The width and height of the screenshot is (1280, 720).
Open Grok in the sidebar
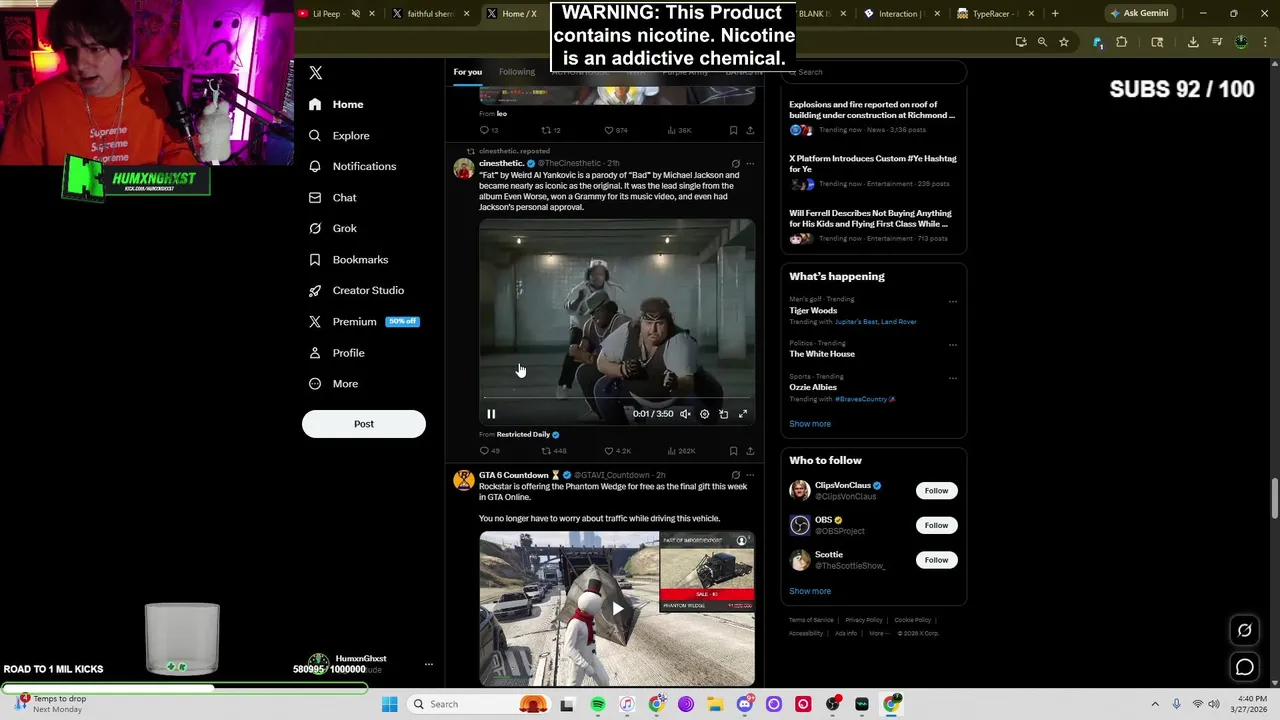coord(333,228)
